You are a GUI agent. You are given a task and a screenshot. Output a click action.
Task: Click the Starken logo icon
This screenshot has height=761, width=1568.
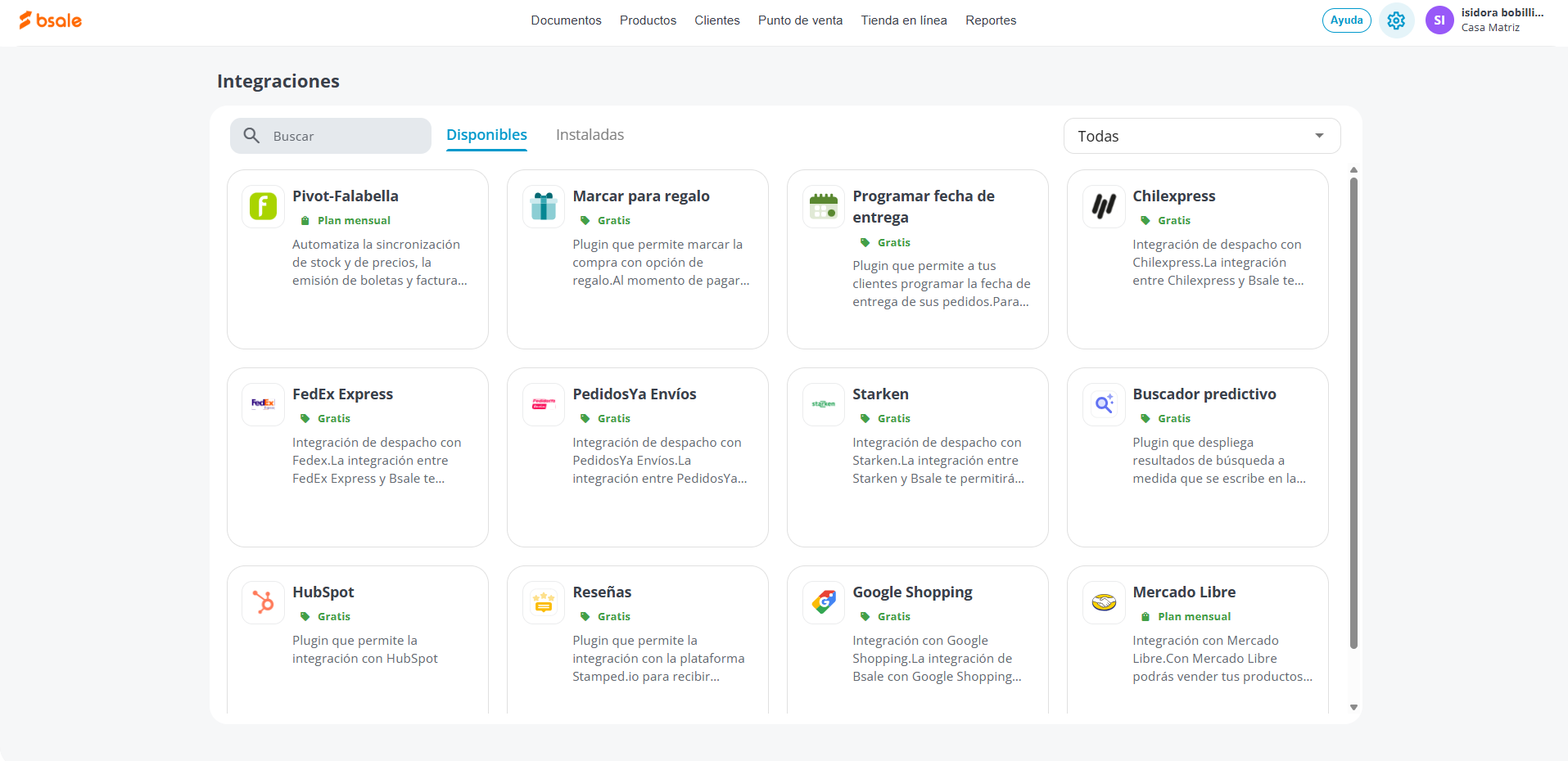[824, 404]
